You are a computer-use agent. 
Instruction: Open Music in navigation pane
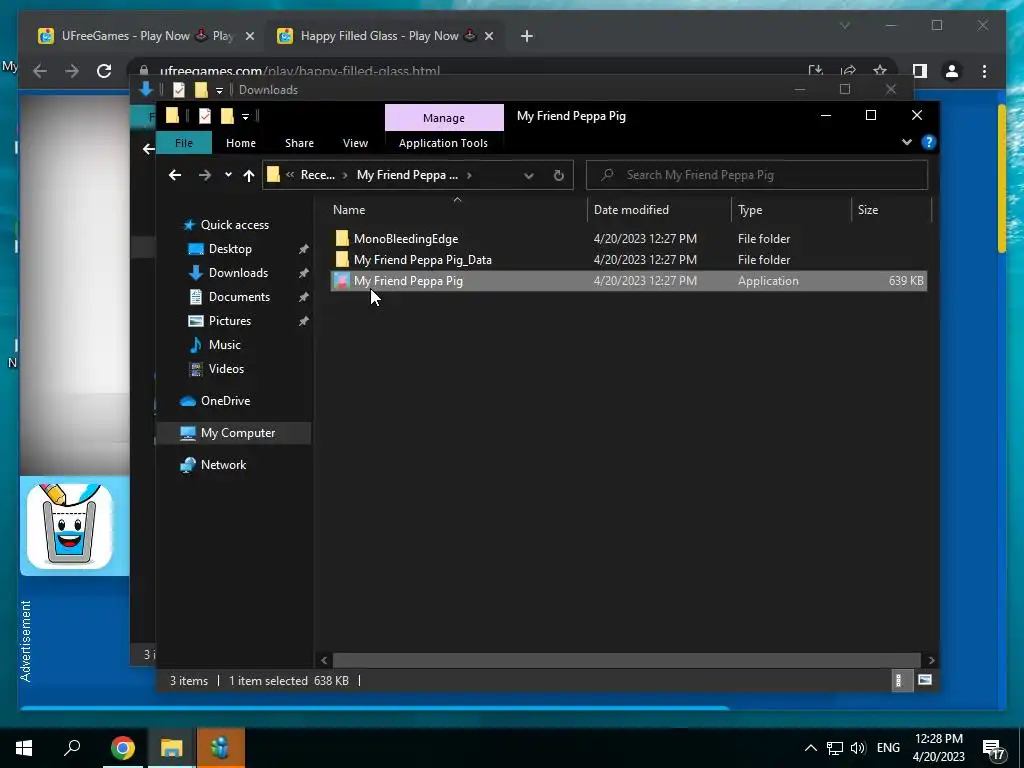(x=224, y=345)
